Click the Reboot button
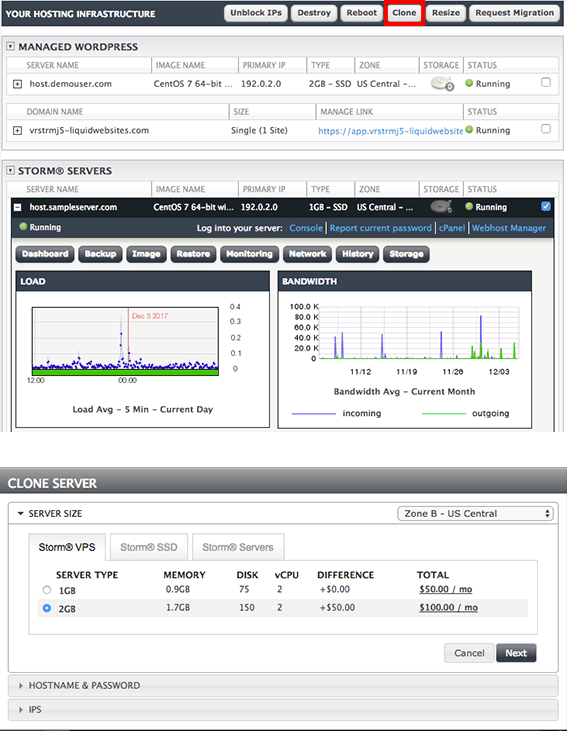 361,13
